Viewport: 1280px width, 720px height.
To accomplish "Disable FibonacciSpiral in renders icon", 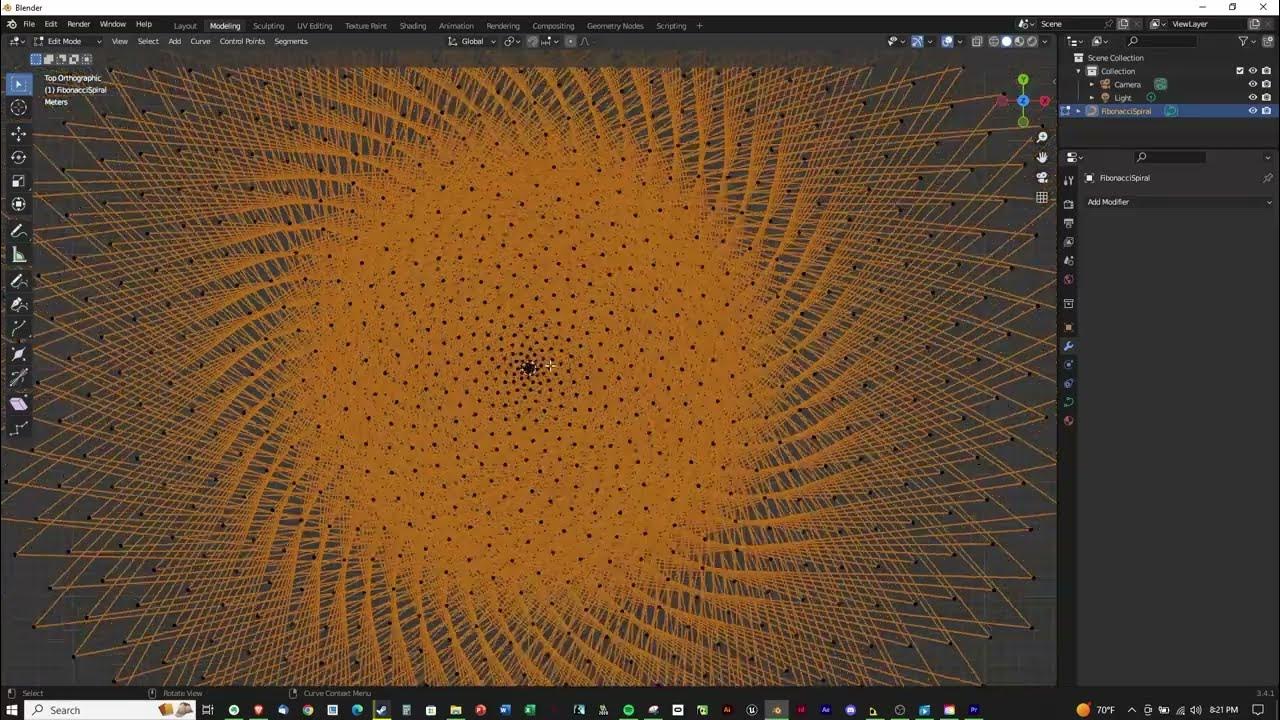I will (x=1266, y=111).
